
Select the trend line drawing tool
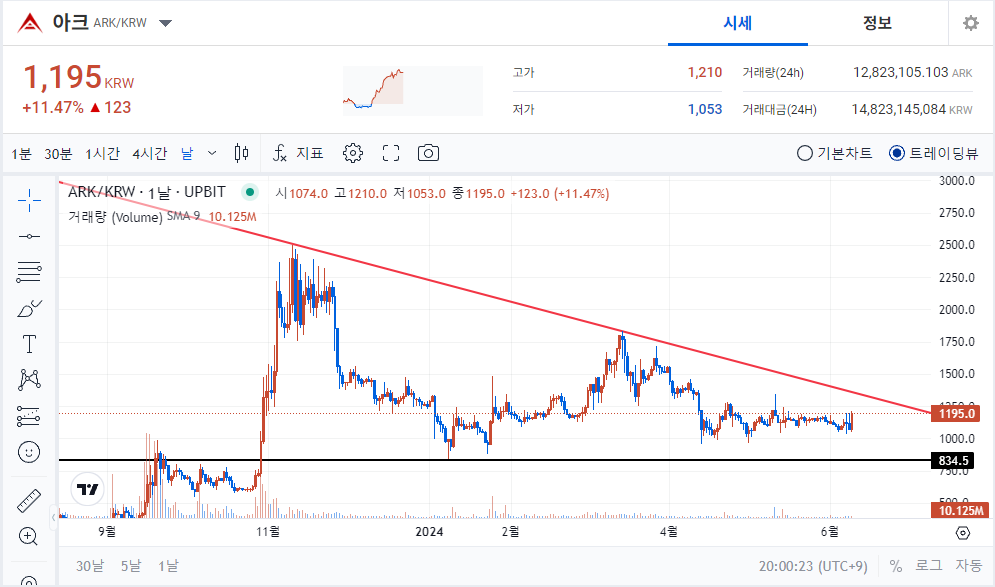click(x=29, y=237)
